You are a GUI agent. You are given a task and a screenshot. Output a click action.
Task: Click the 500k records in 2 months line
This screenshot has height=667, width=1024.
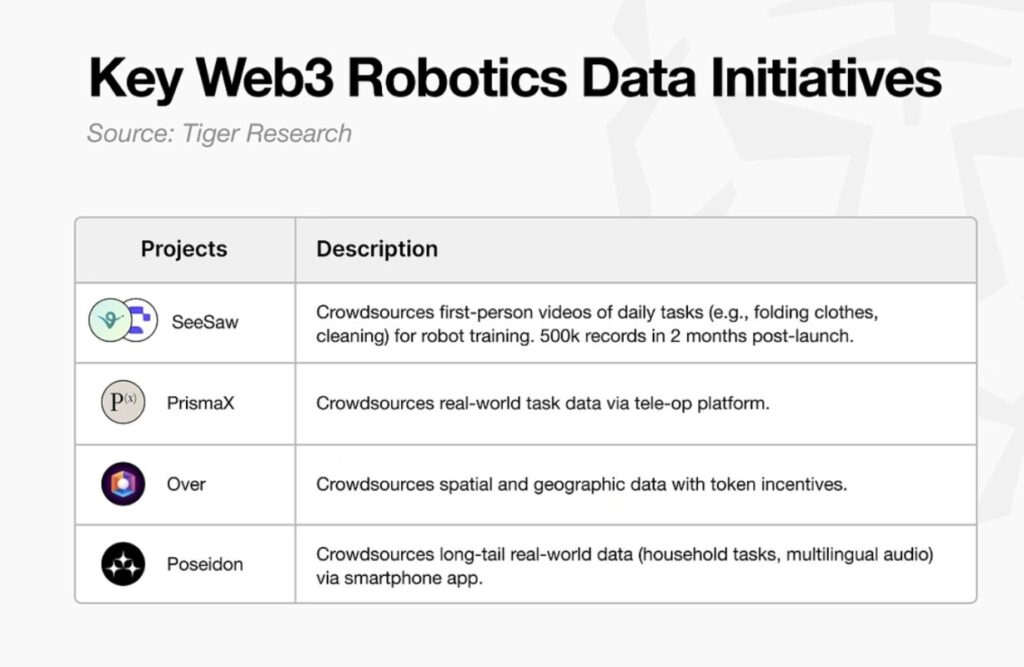pos(584,336)
